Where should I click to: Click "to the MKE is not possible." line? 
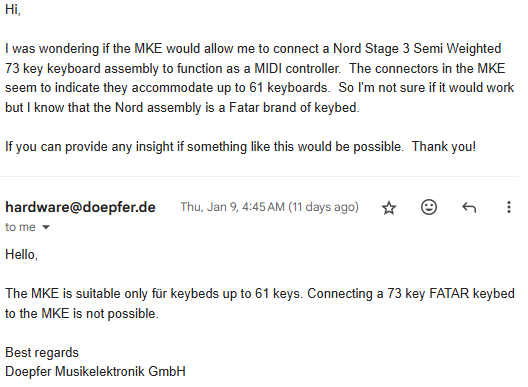click(81, 314)
